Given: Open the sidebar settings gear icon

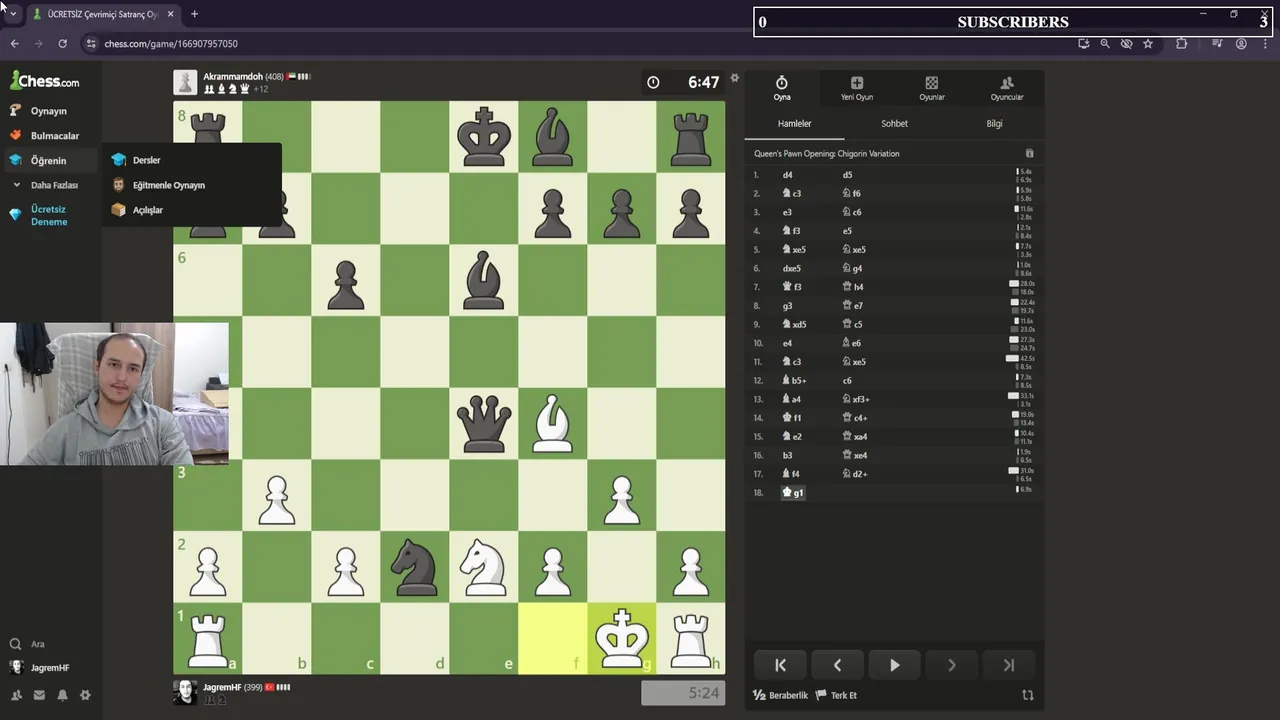Looking at the screenshot, I should 85,695.
